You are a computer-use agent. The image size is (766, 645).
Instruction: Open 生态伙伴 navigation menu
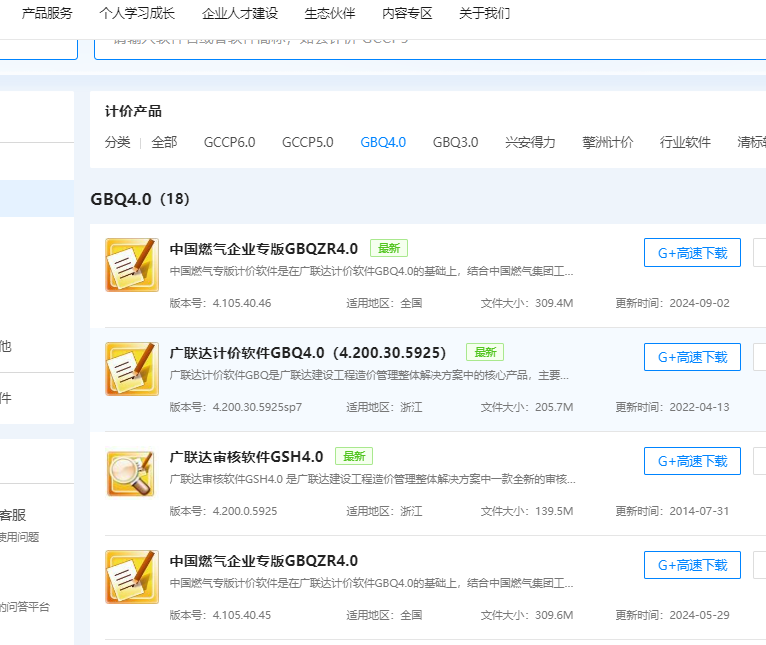330,13
